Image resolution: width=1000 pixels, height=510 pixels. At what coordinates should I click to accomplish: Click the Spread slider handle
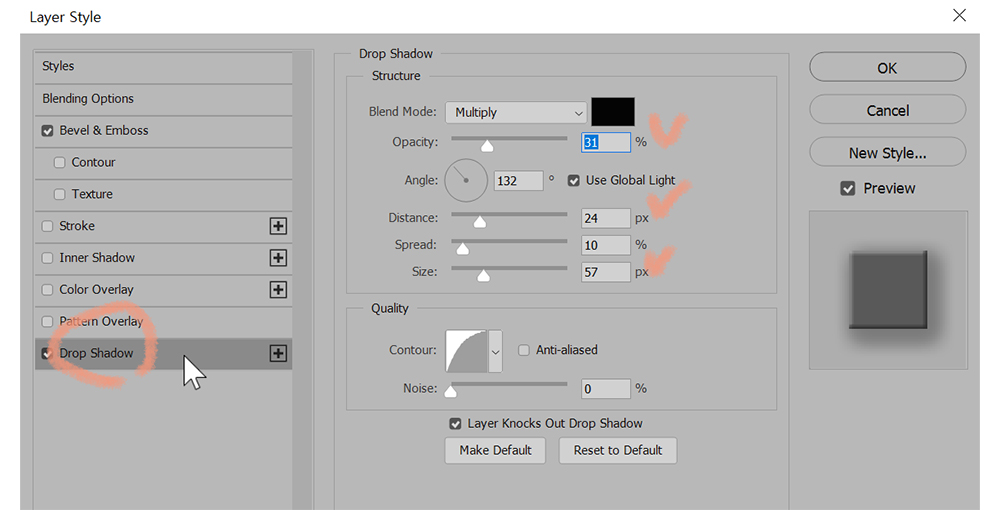[x=463, y=248]
